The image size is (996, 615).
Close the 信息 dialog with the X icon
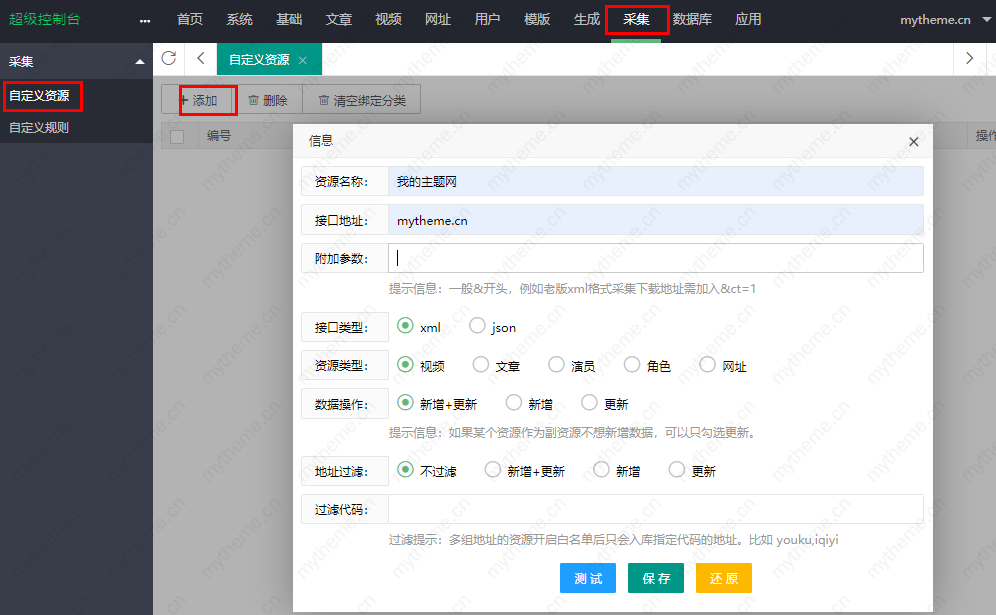pyautogui.click(x=913, y=141)
